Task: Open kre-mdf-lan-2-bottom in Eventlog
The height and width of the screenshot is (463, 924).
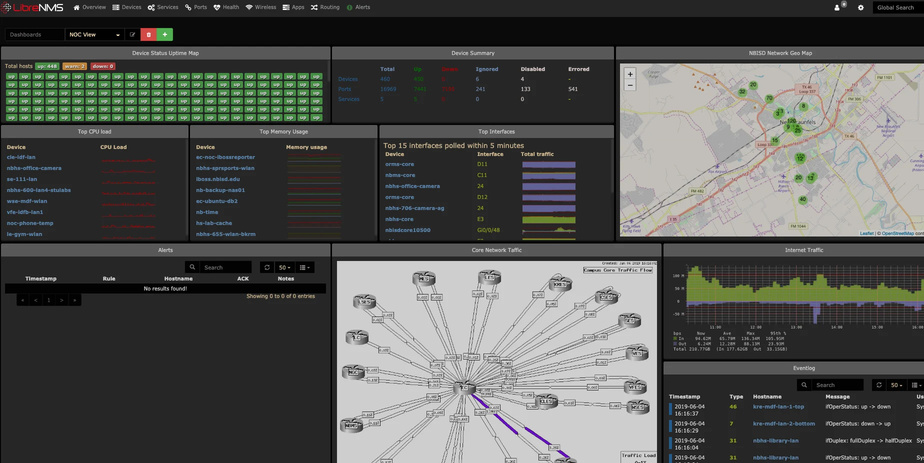Action: pos(784,424)
